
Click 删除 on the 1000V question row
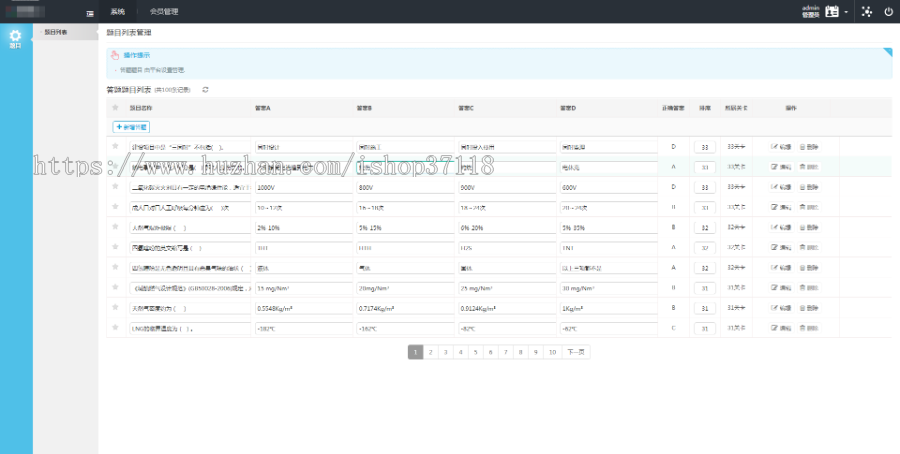810,187
